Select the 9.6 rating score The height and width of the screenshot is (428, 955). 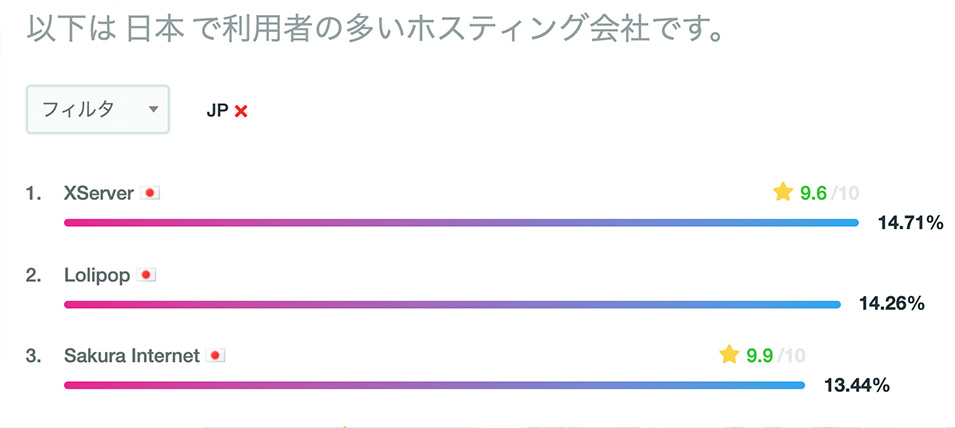pos(813,193)
